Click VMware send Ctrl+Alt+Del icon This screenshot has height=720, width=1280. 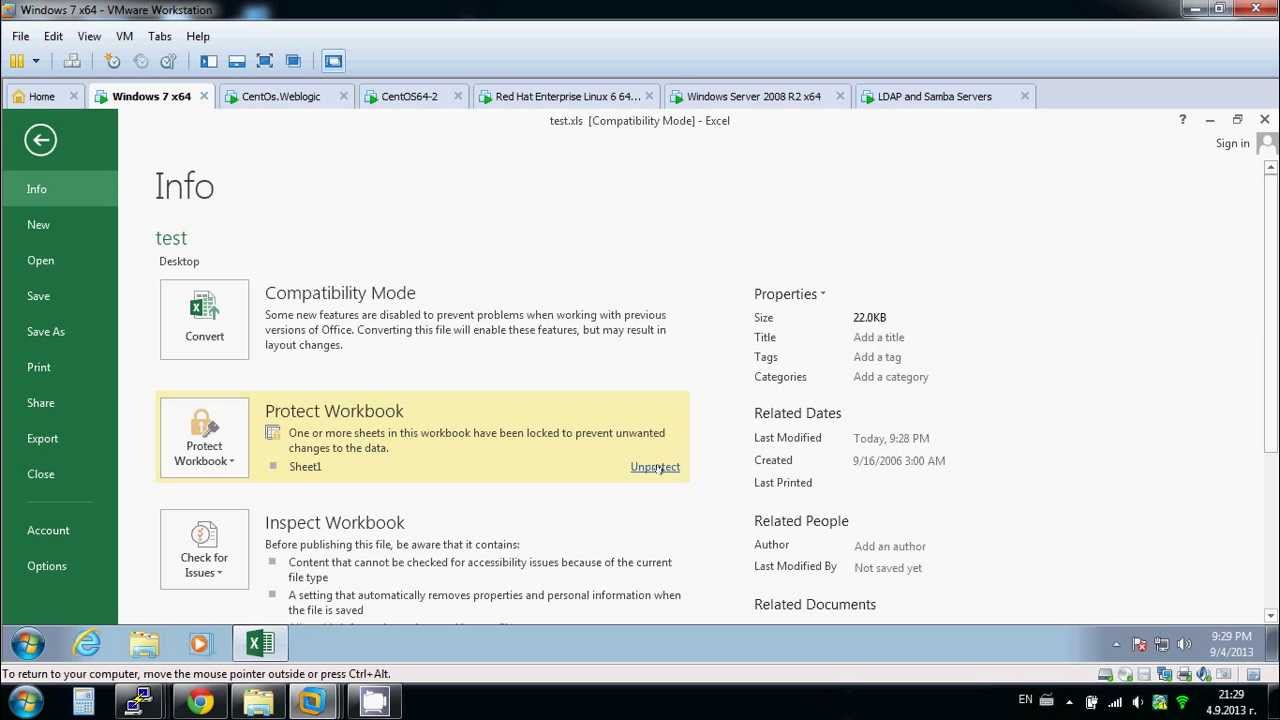(x=72, y=61)
